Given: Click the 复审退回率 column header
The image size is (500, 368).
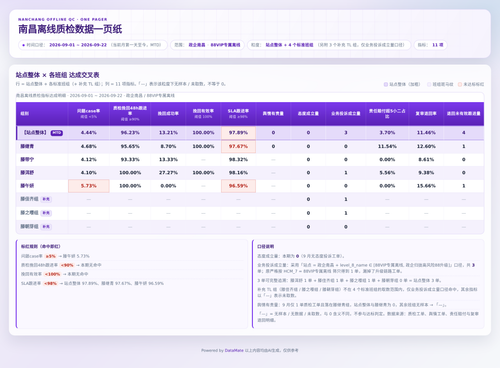Looking at the screenshot, I should pyautogui.click(x=426, y=113).
